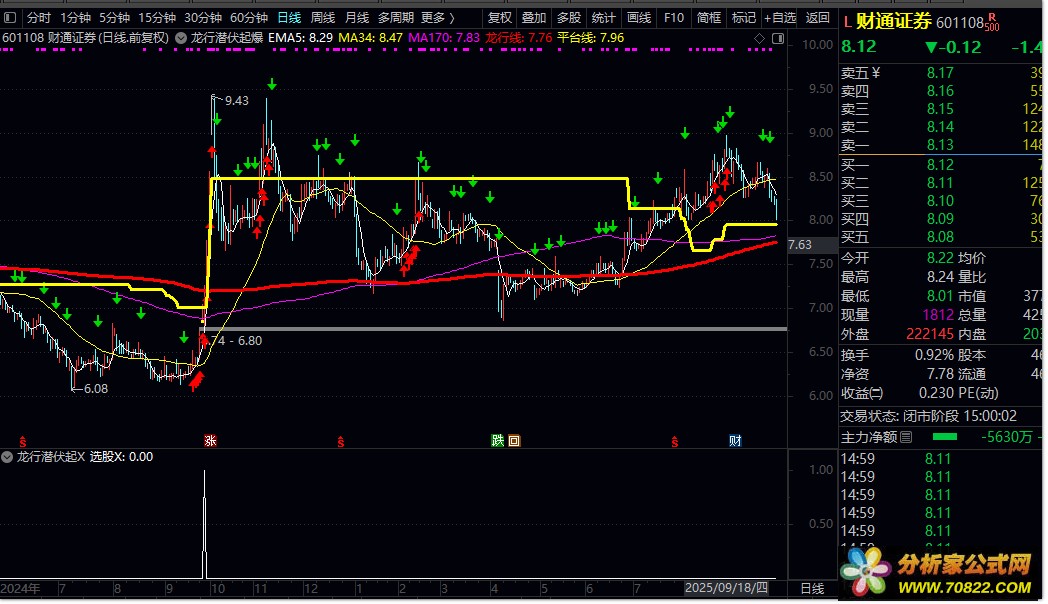Screen dimensions: 1048x604
Task: Switch to the 60分钟 chart tab
Action: (248, 17)
